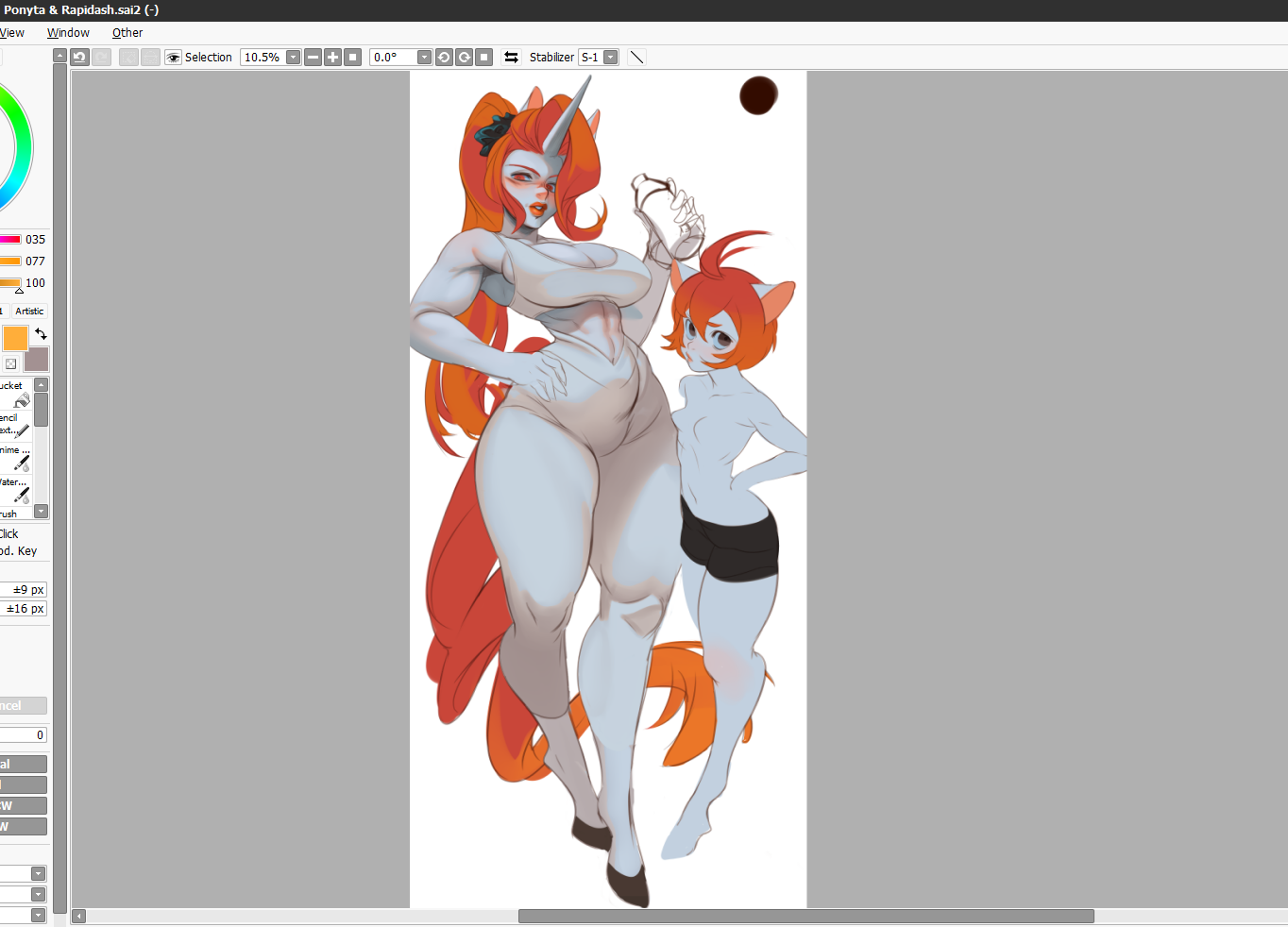This screenshot has height=927, width=1288.
Task: Open the Other menu
Action: (127, 32)
